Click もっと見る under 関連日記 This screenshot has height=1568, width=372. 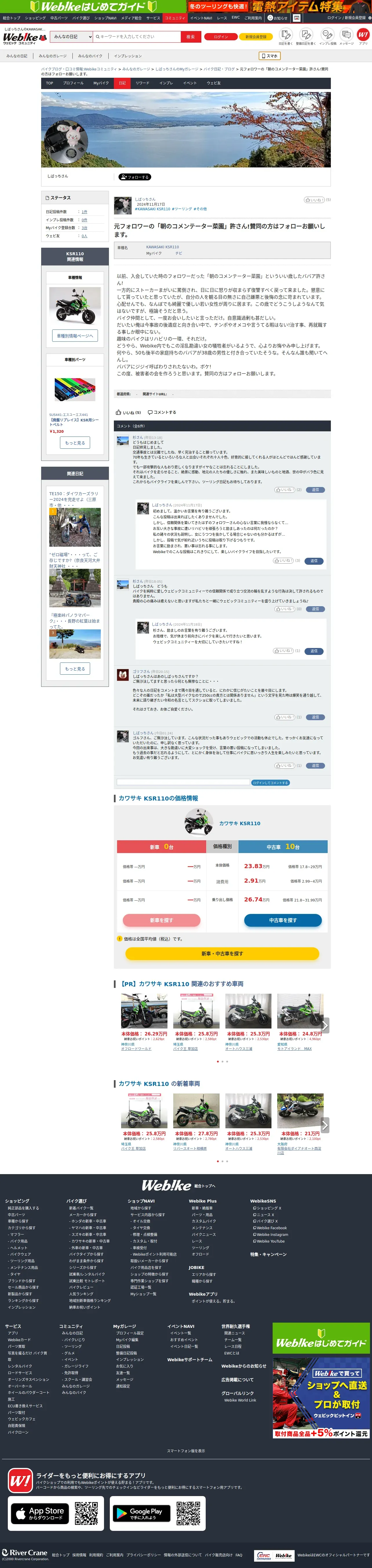click(75, 668)
